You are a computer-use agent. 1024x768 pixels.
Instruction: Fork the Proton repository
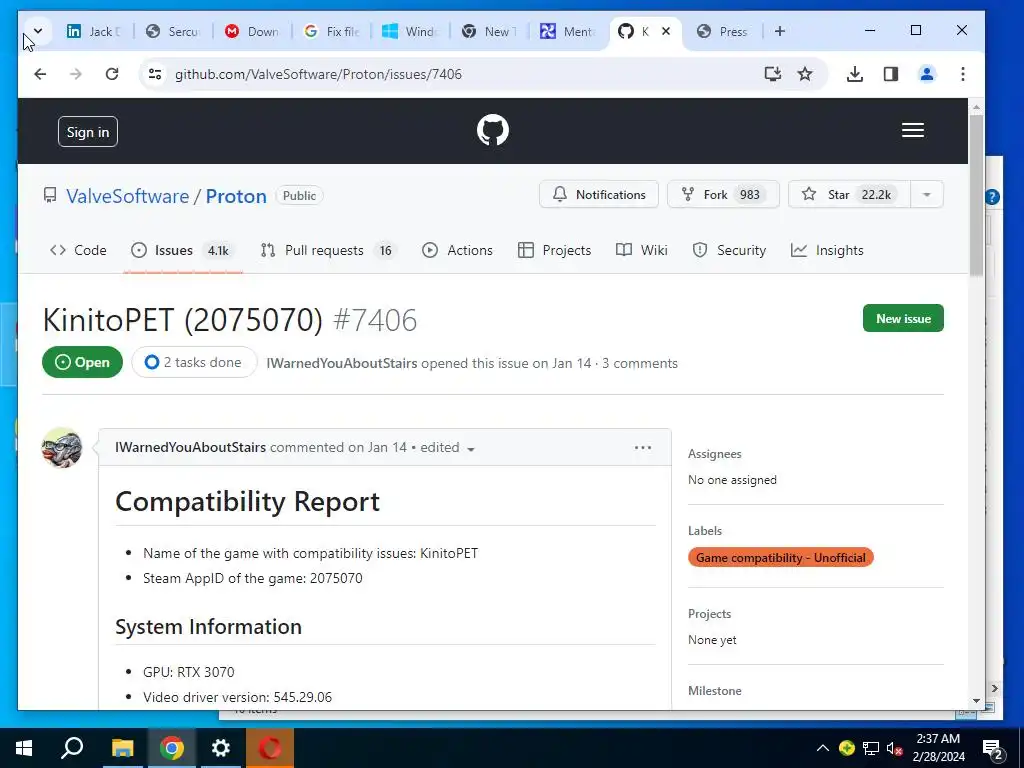pyautogui.click(x=723, y=195)
